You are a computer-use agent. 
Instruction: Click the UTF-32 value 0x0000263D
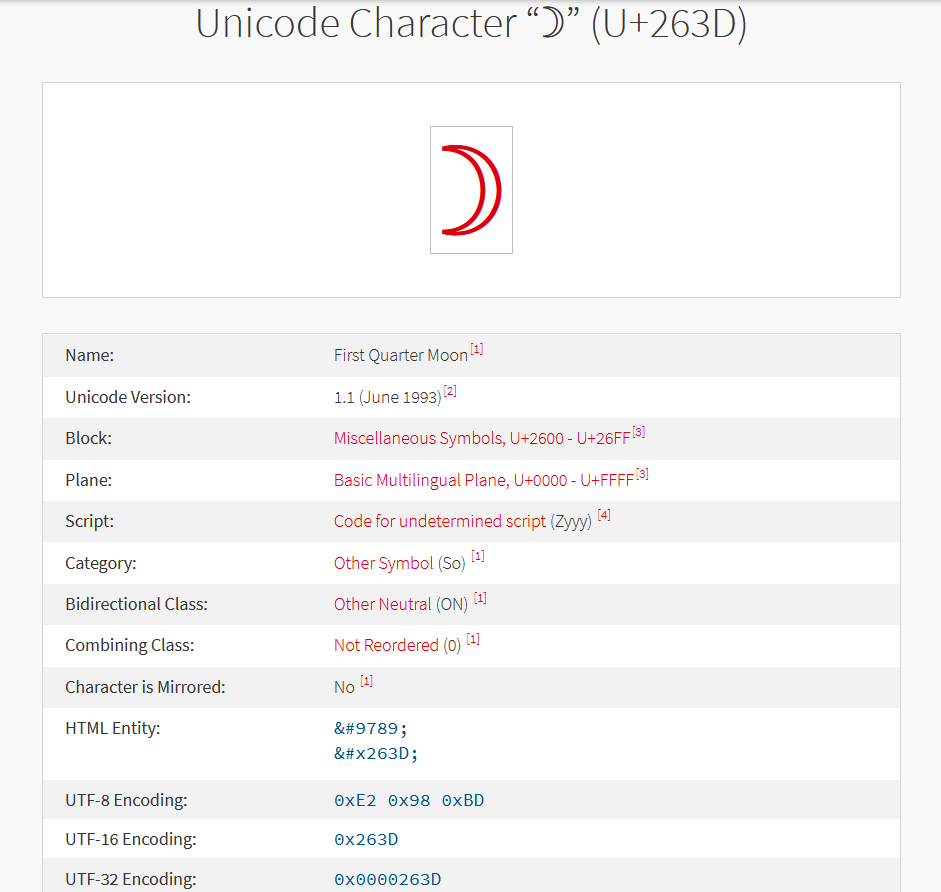tap(388, 879)
